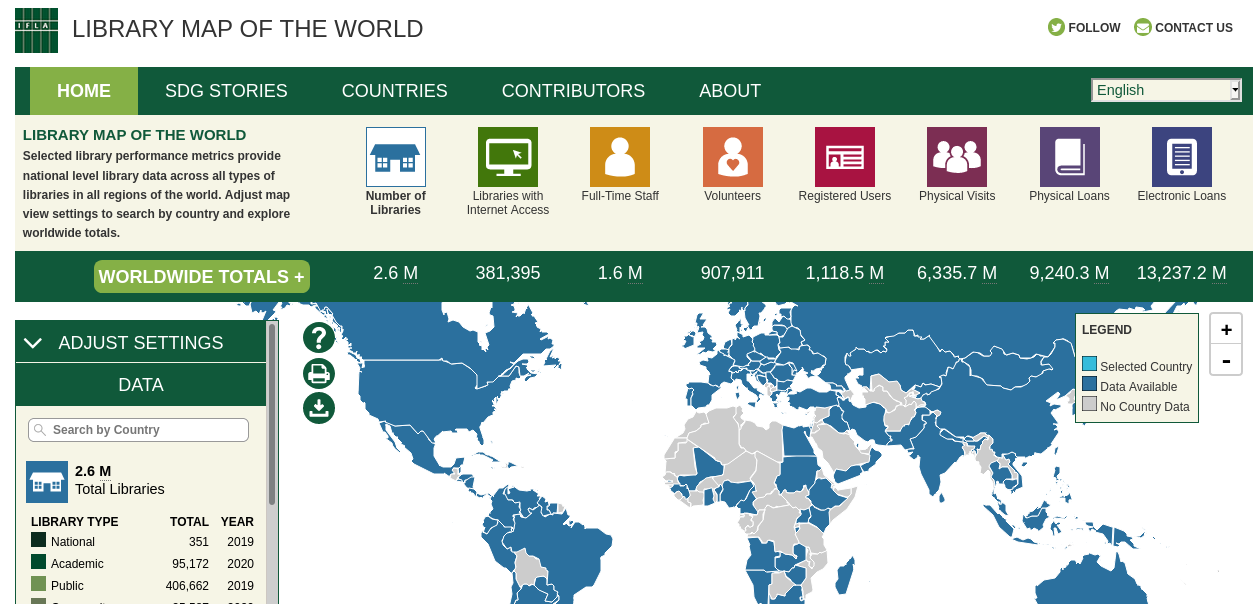This screenshot has width=1258, height=604.
Task: Select the Number of Libraries metric icon
Action: click(x=395, y=157)
